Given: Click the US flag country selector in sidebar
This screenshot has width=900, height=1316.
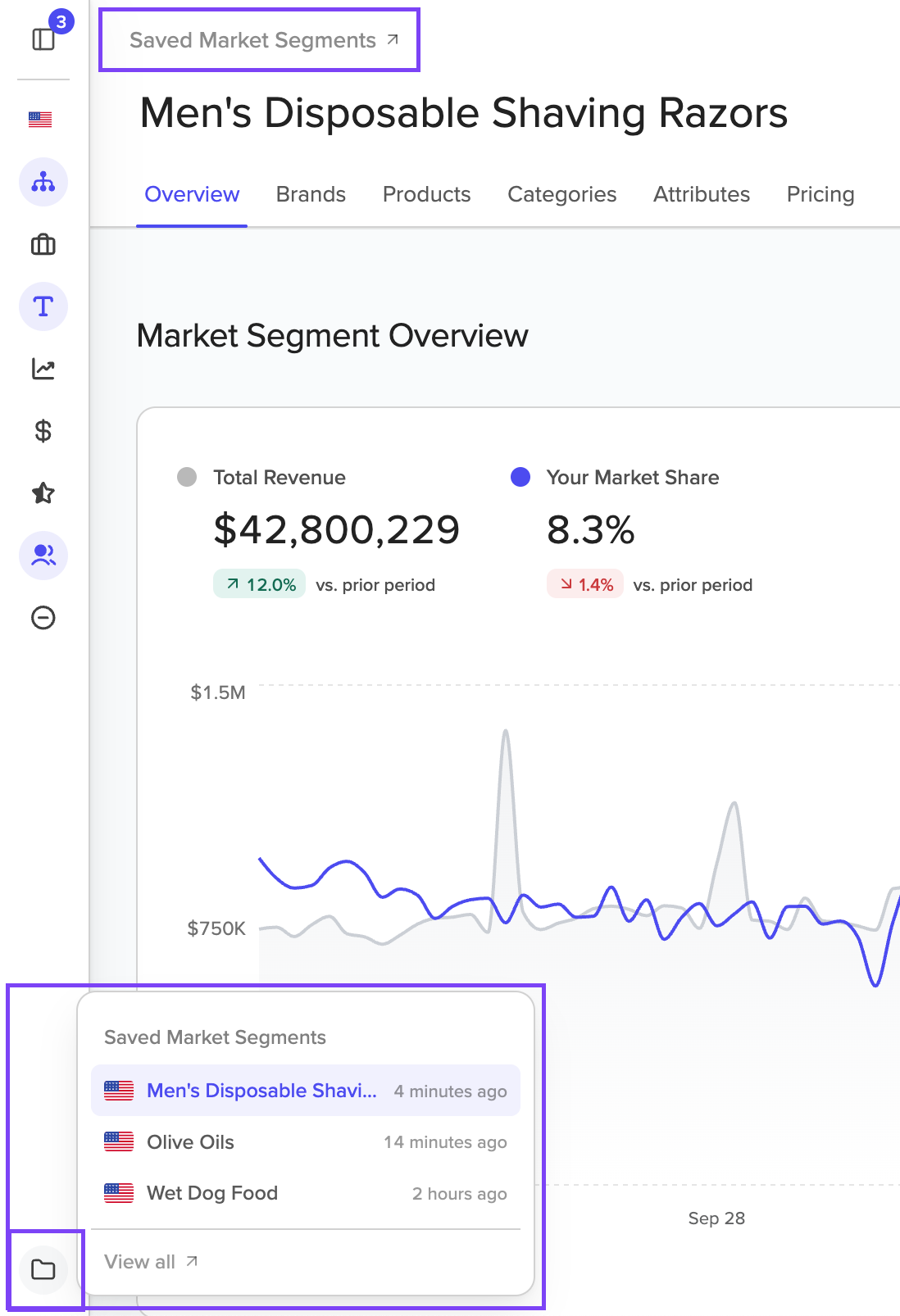Looking at the screenshot, I should click(x=40, y=120).
